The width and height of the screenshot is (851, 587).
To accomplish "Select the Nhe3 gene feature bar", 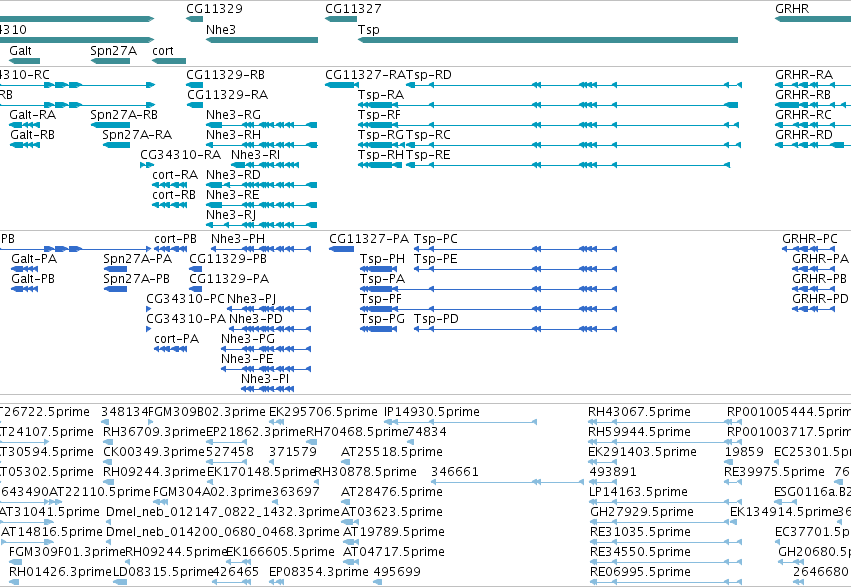I will point(262,40).
